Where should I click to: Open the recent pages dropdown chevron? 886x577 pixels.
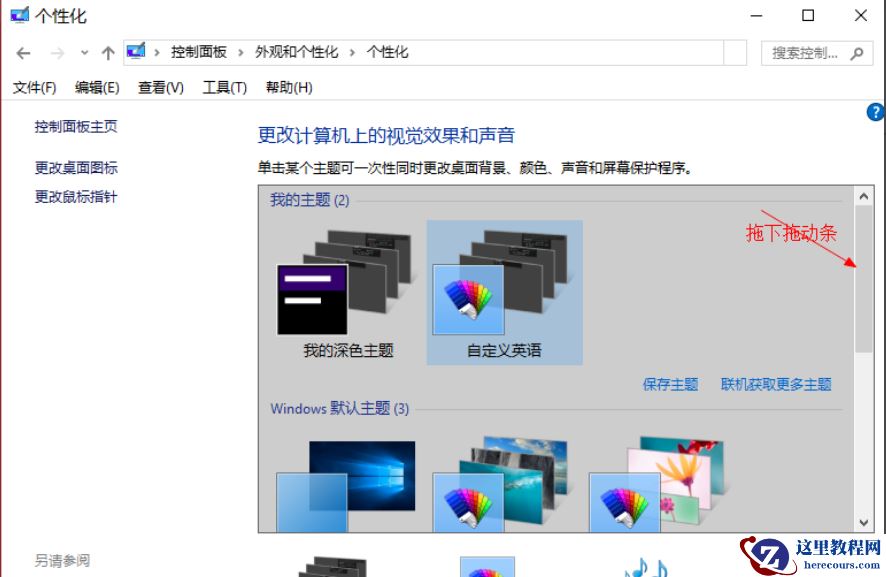84,51
